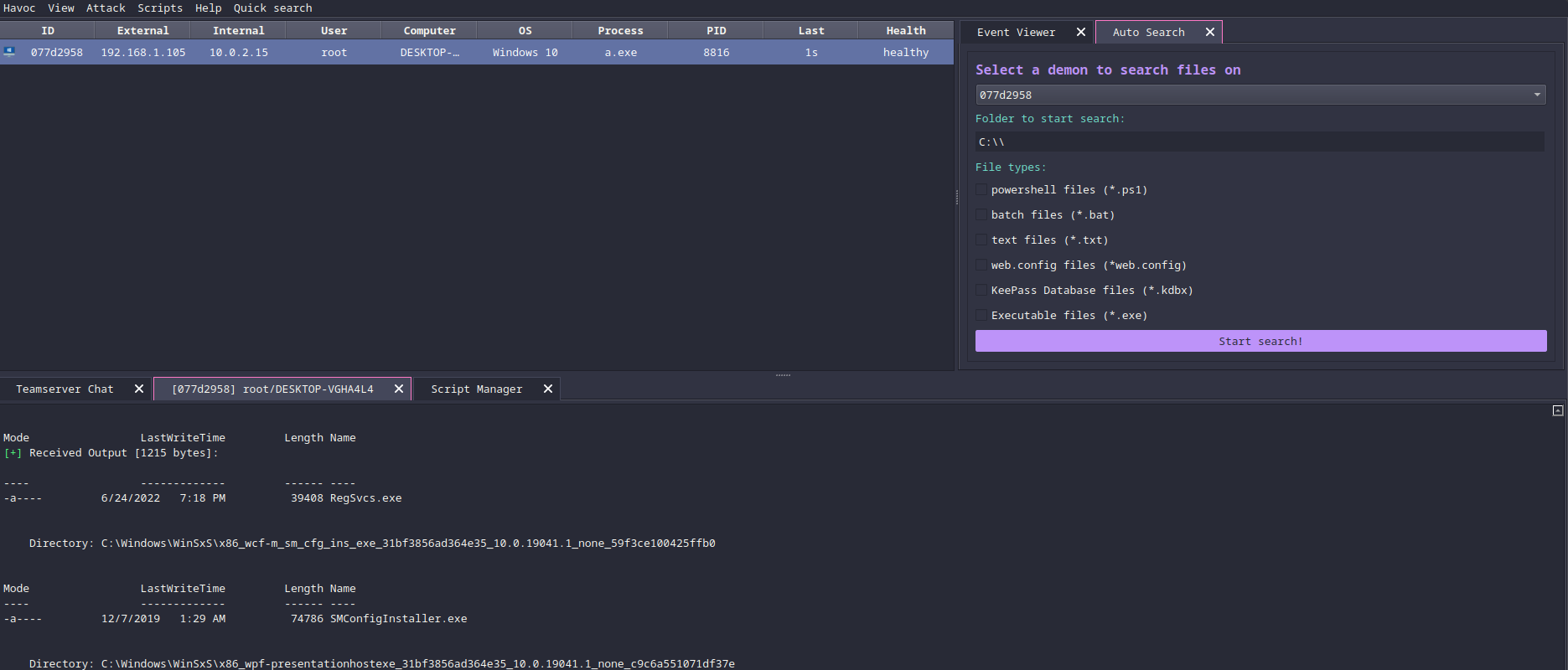
Task: Open the demon selection dropdown
Action: point(1260,95)
